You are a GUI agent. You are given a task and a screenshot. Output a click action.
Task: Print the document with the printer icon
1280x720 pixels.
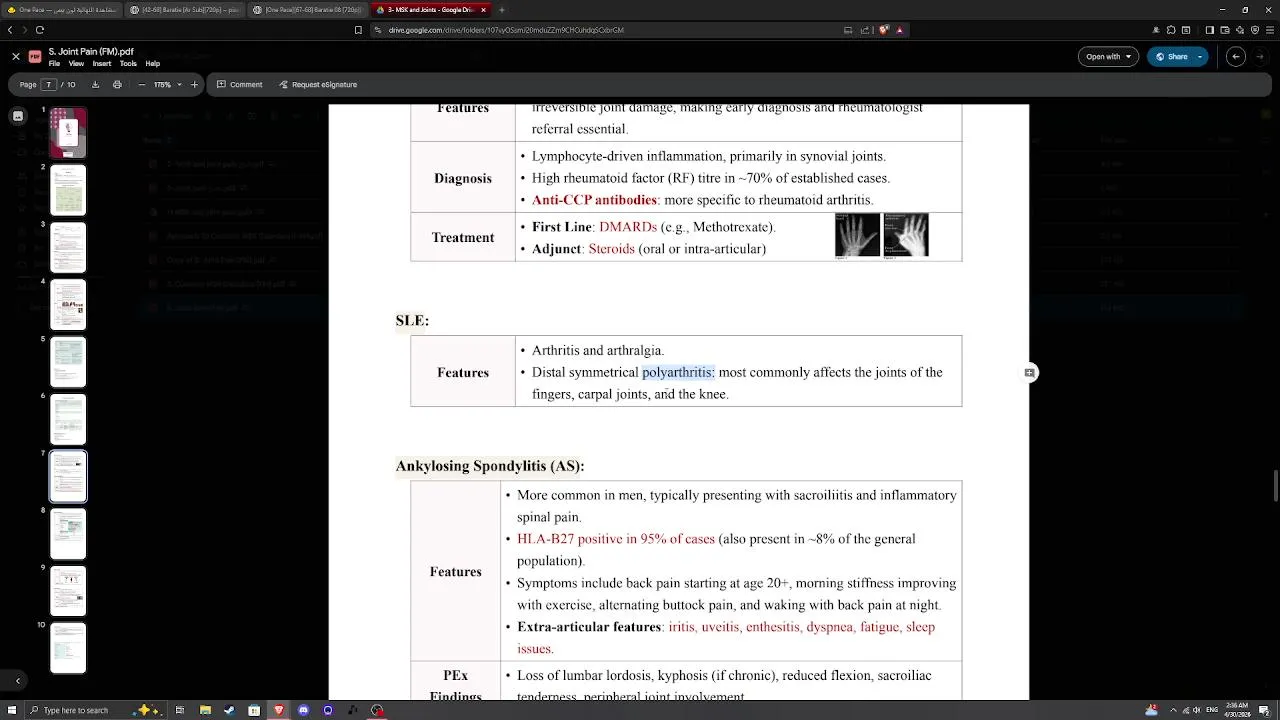pyautogui.click(x=117, y=84)
